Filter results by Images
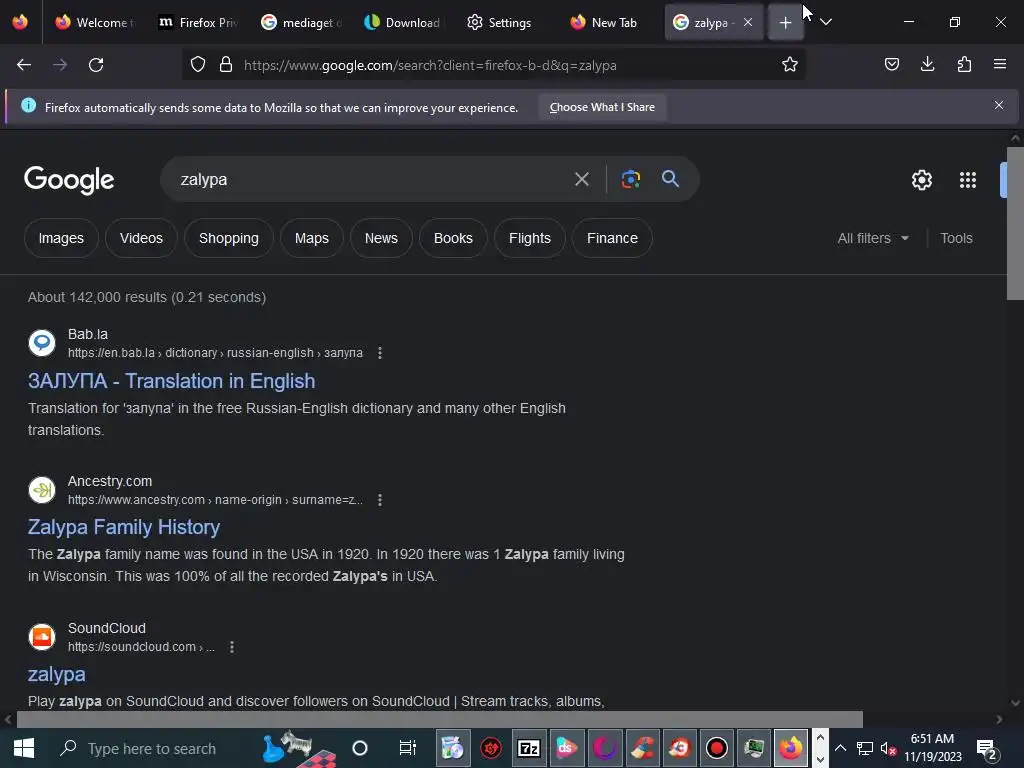This screenshot has height=768, width=1024. (61, 238)
